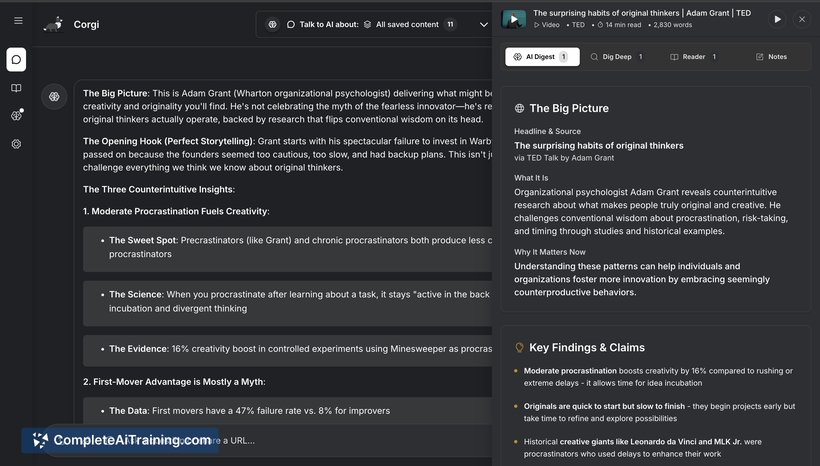Click the AI brain icon in top bar

point(272,25)
